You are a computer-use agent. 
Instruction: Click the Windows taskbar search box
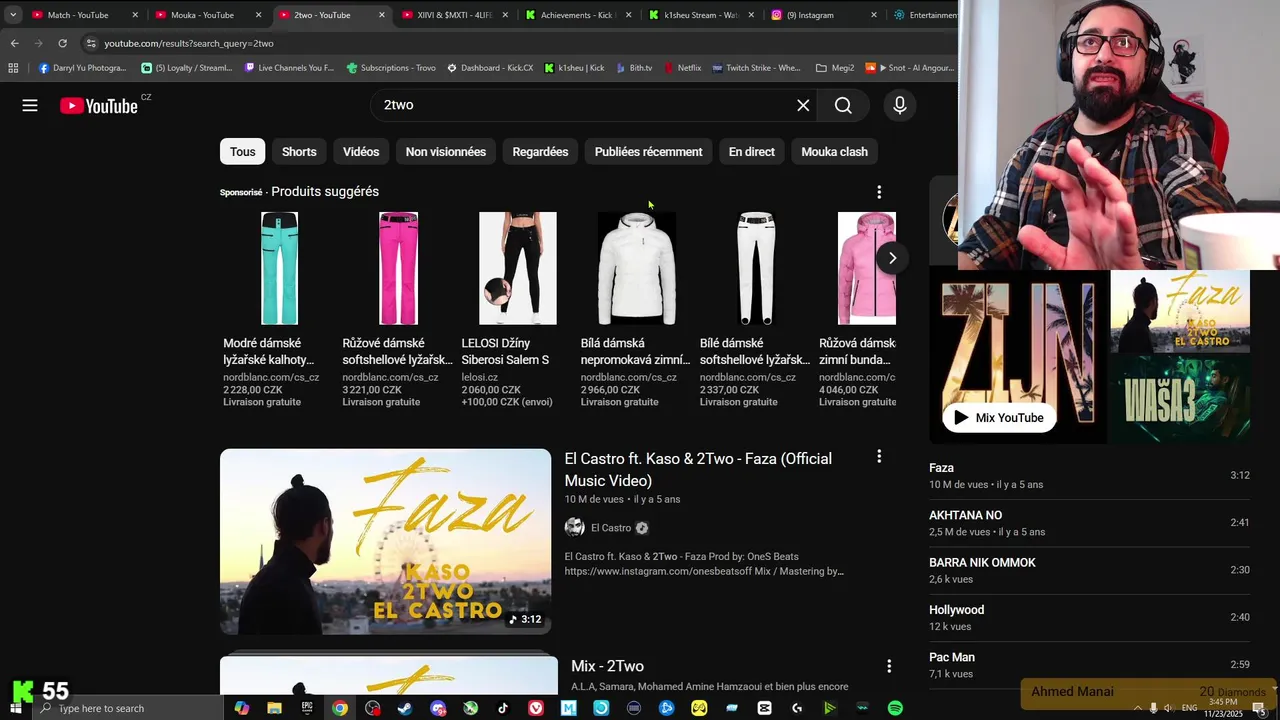[x=128, y=708]
